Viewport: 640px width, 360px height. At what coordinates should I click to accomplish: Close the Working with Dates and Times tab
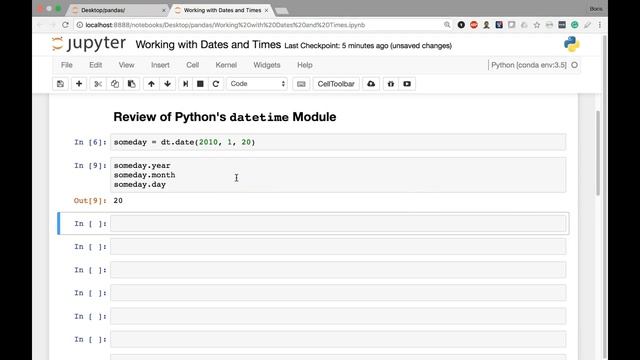point(267,10)
